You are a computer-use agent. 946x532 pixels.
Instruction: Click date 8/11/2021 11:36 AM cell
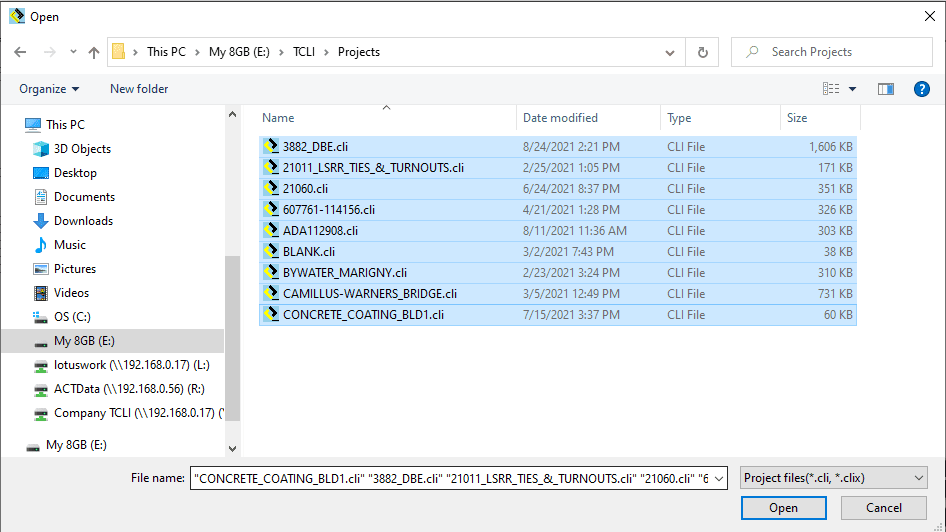(574, 231)
